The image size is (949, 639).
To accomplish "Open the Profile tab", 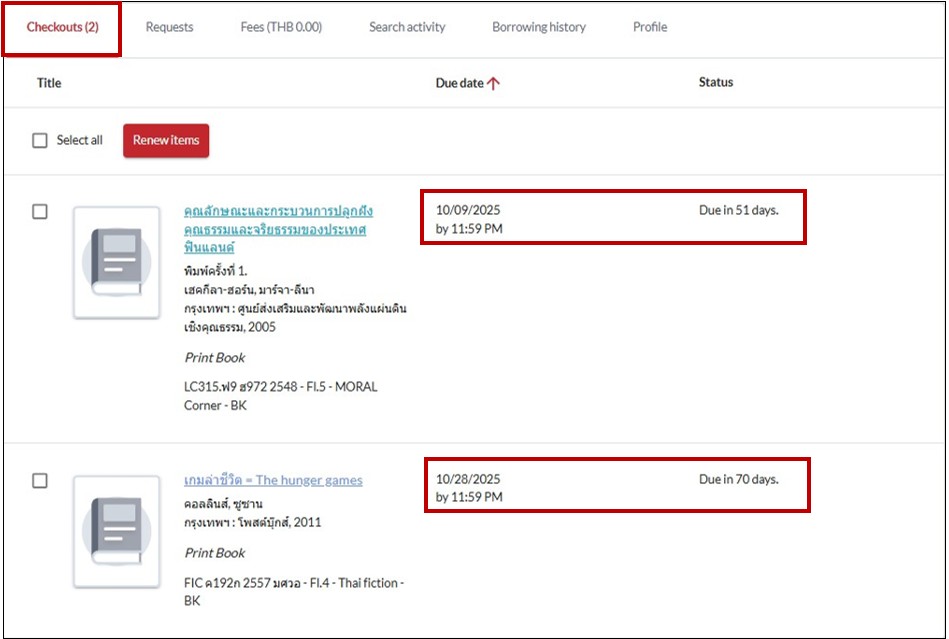I will click(650, 28).
